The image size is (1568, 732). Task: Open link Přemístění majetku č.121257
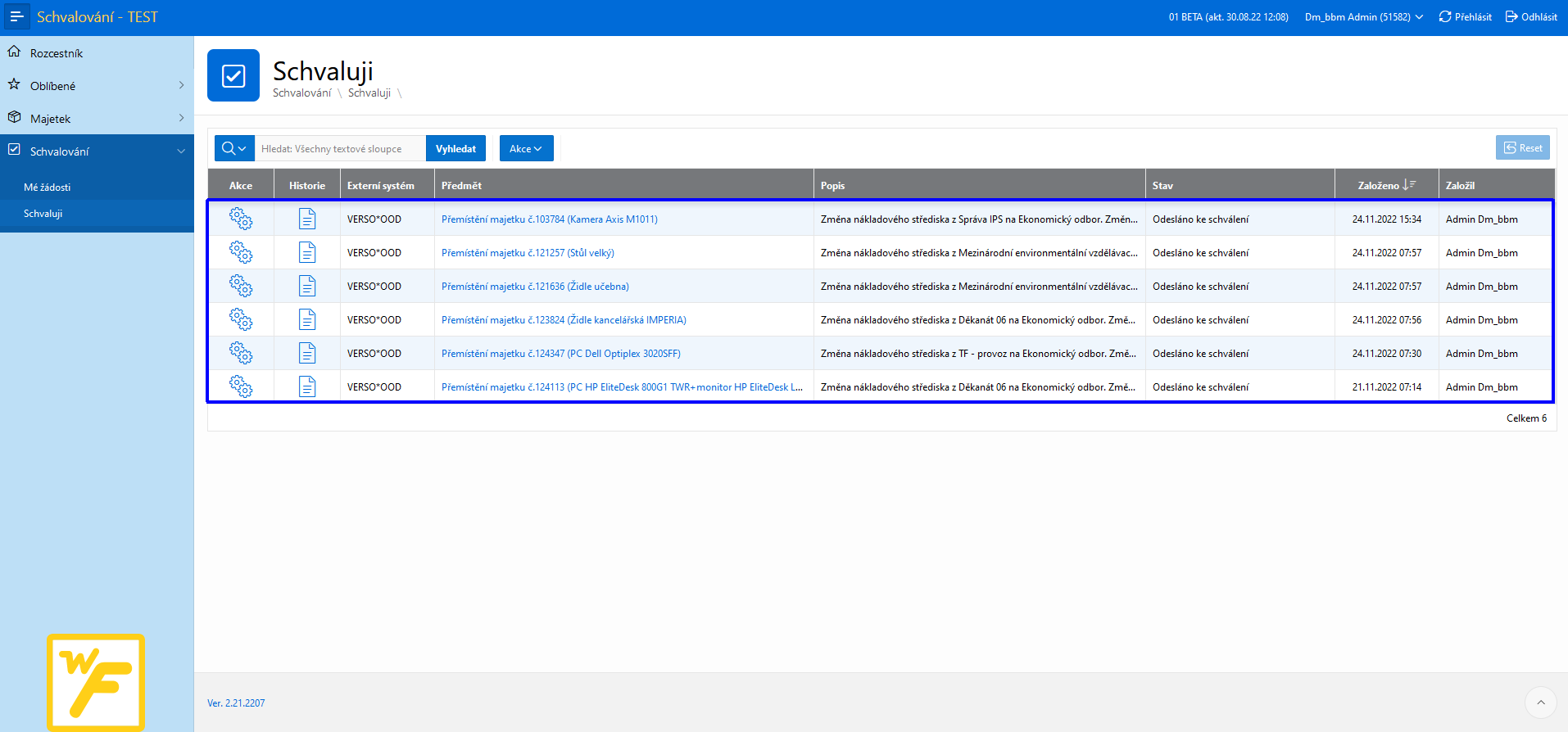pos(528,252)
